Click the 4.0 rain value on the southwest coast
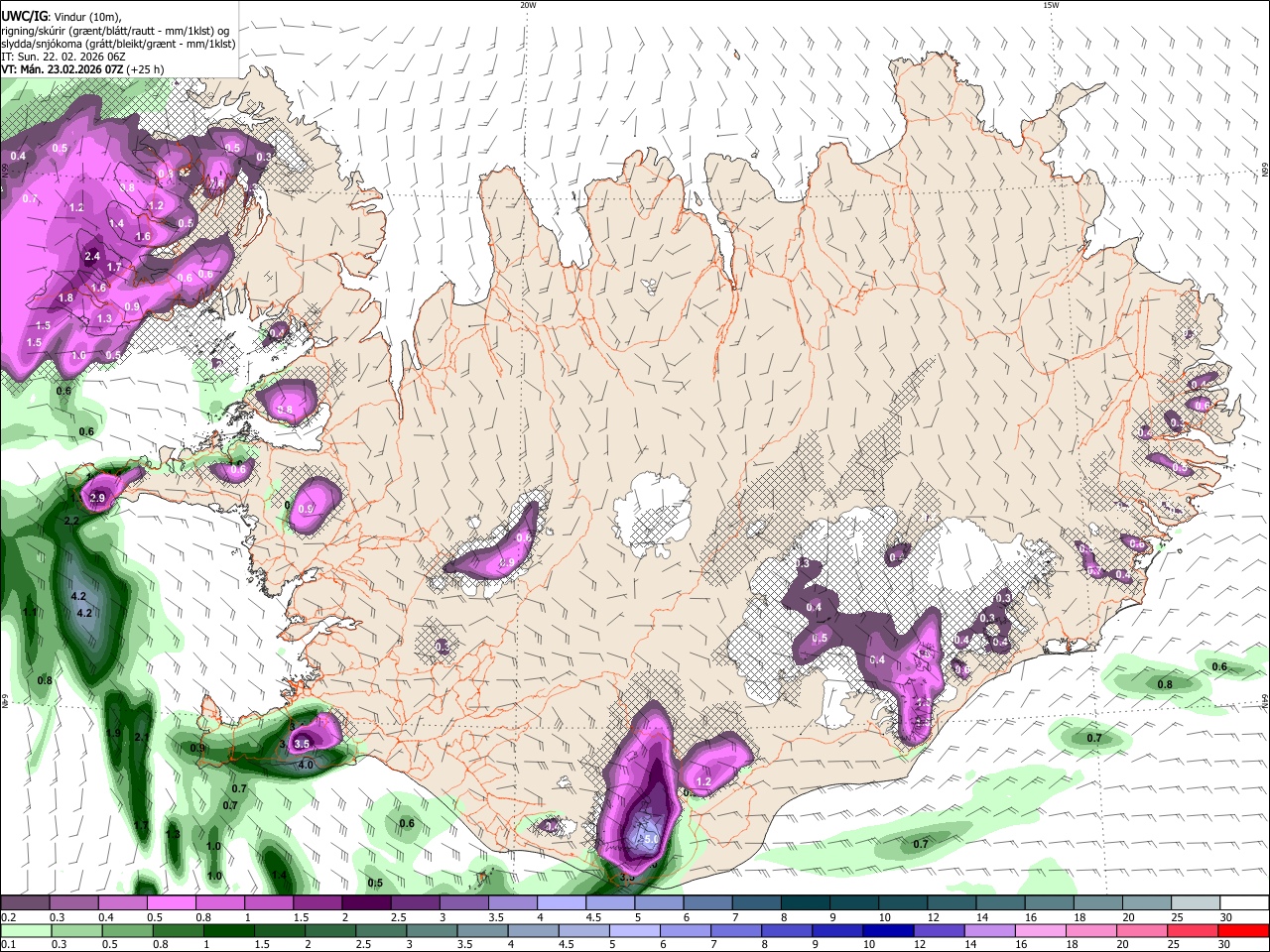Screen dimensions: 1270x952 click(306, 765)
